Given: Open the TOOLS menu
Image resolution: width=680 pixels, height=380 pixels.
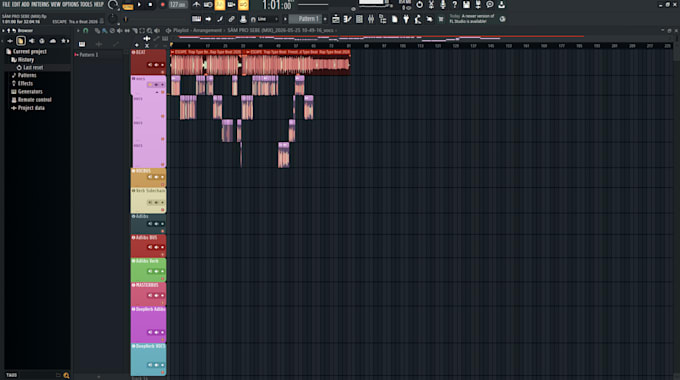Looking at the screenshot, I should (86, 4).
